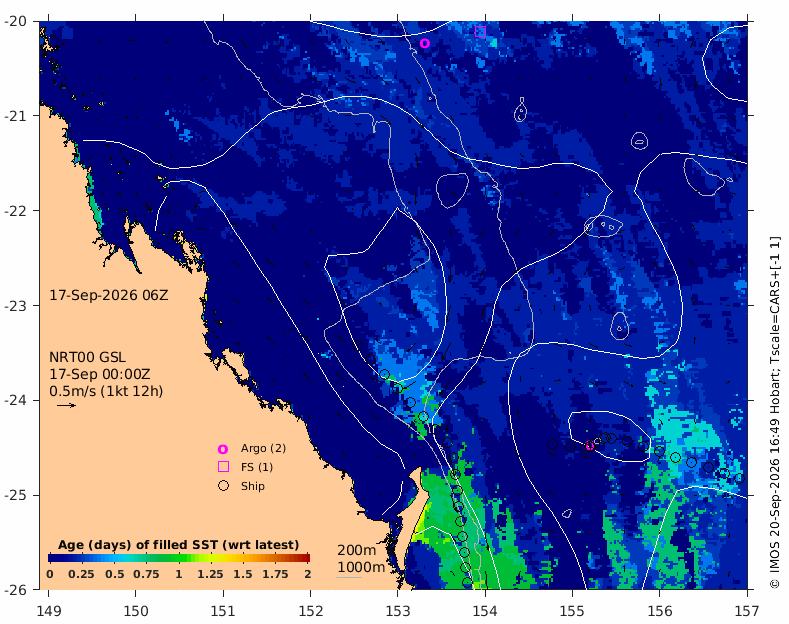Click the 155 longitude axis tick label
Image resolution: width=789 pixels, height=624 pixels.
tap(572, 611)
